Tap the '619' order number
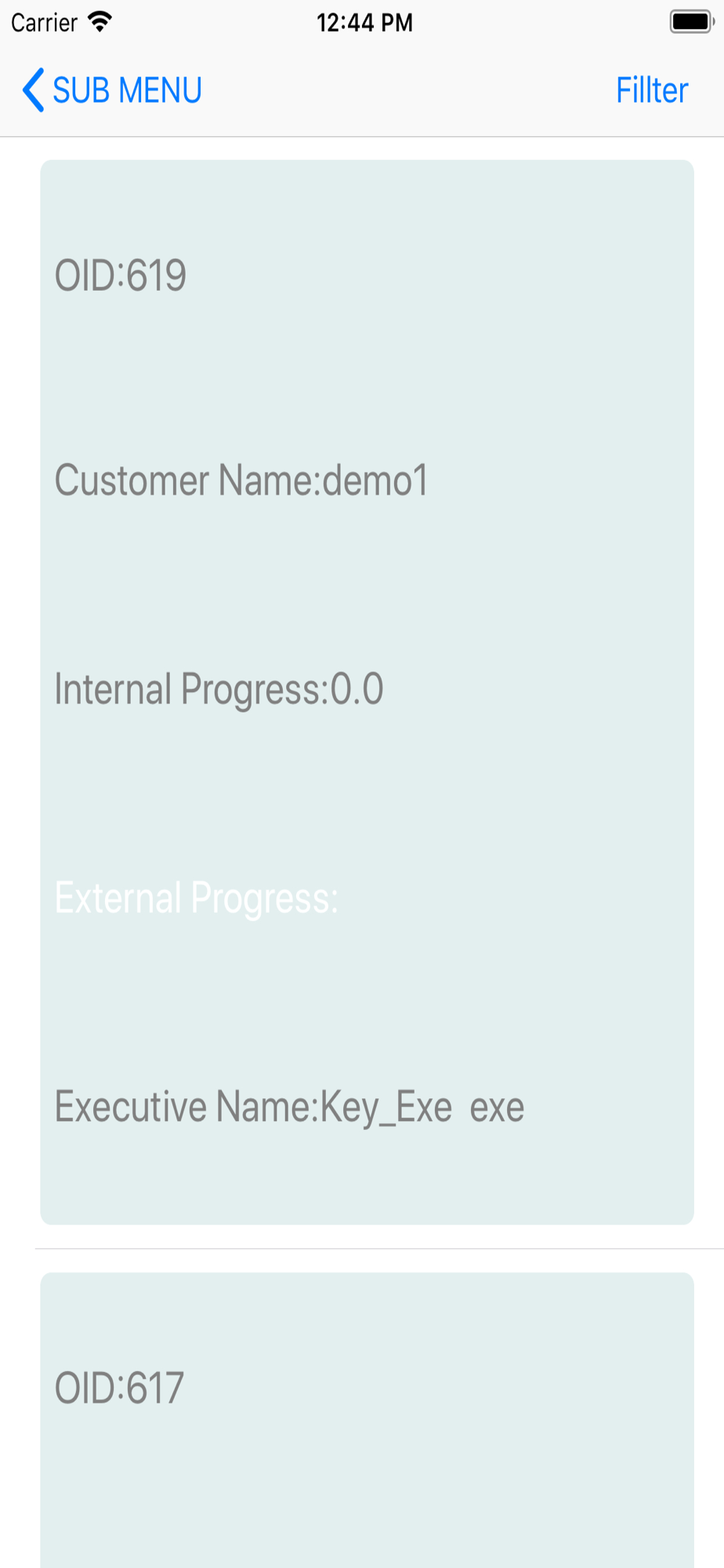 point(156,276)
